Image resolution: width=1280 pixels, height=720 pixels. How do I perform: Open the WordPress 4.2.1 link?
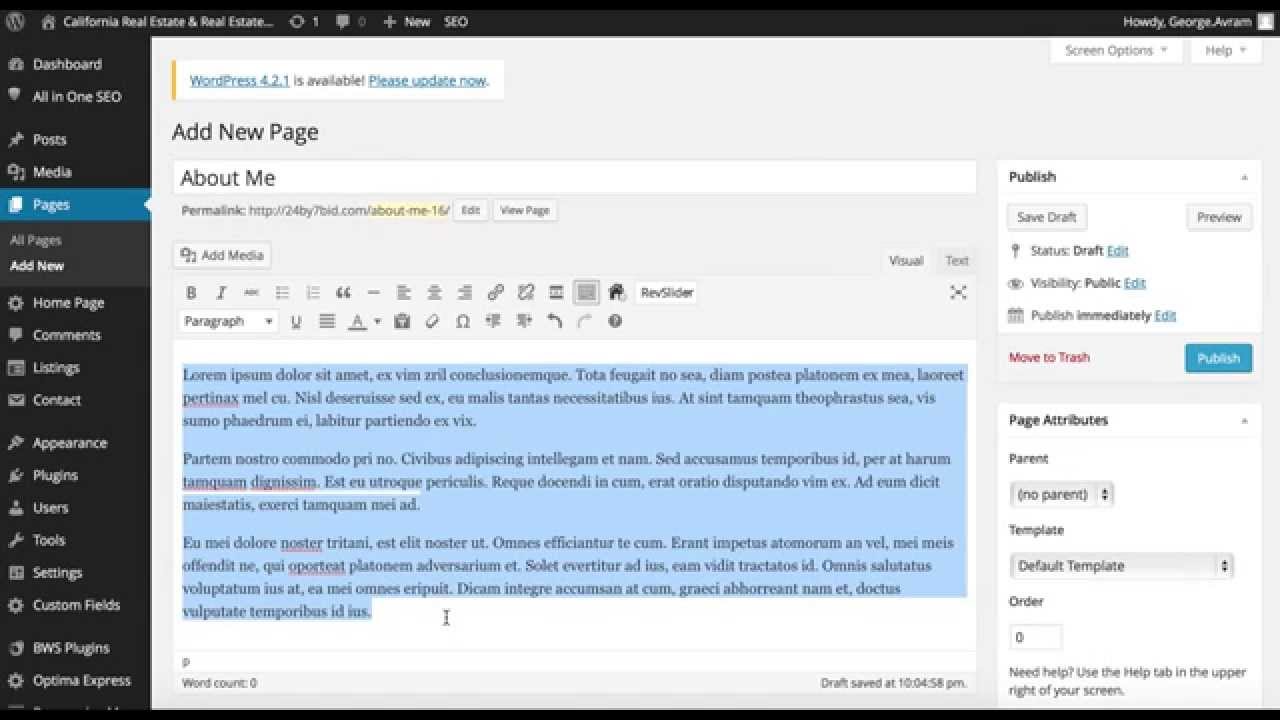[239, 80]
